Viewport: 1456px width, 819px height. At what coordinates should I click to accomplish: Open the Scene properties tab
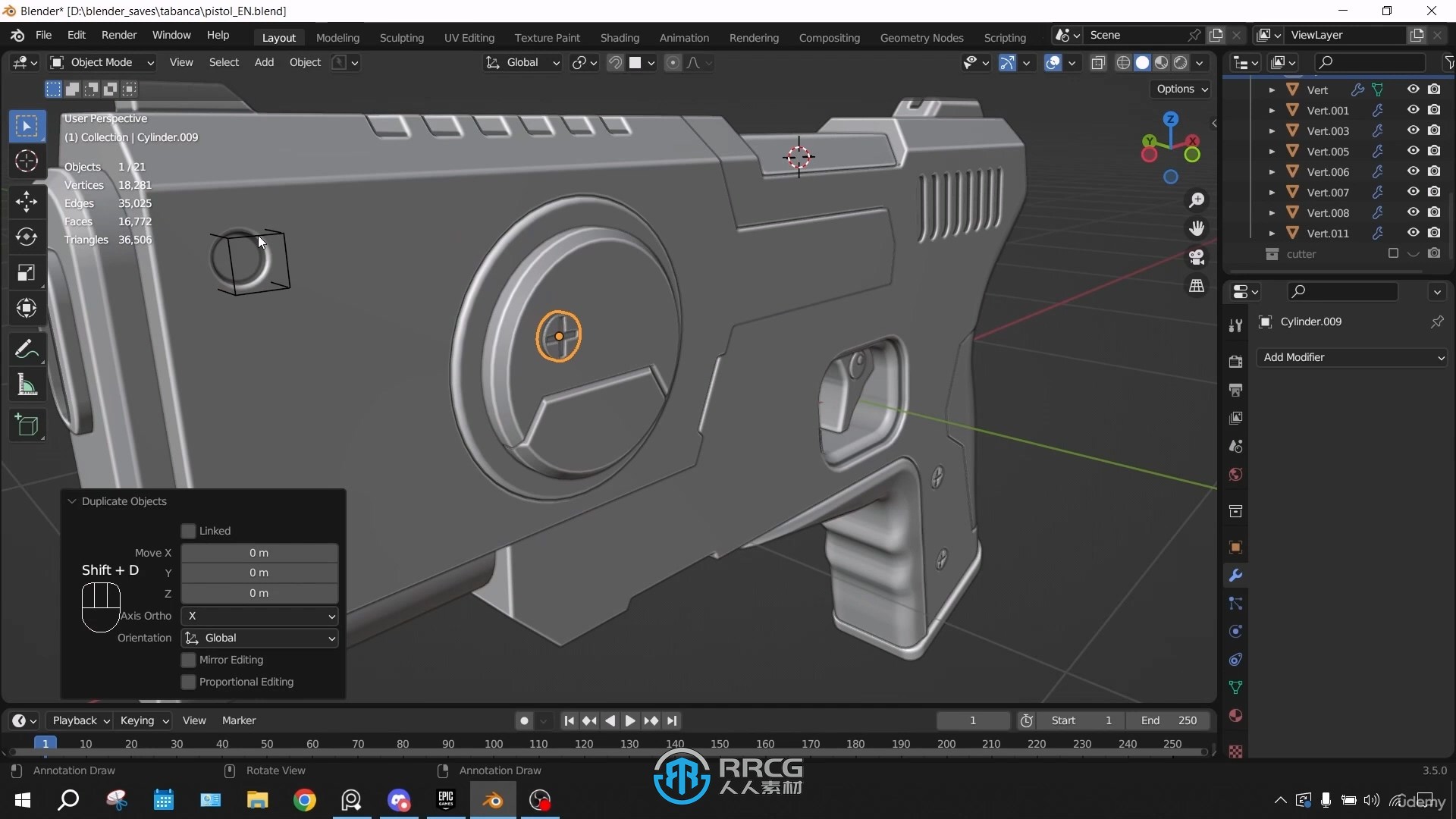pyautogui.click(x=1235, y=446)
